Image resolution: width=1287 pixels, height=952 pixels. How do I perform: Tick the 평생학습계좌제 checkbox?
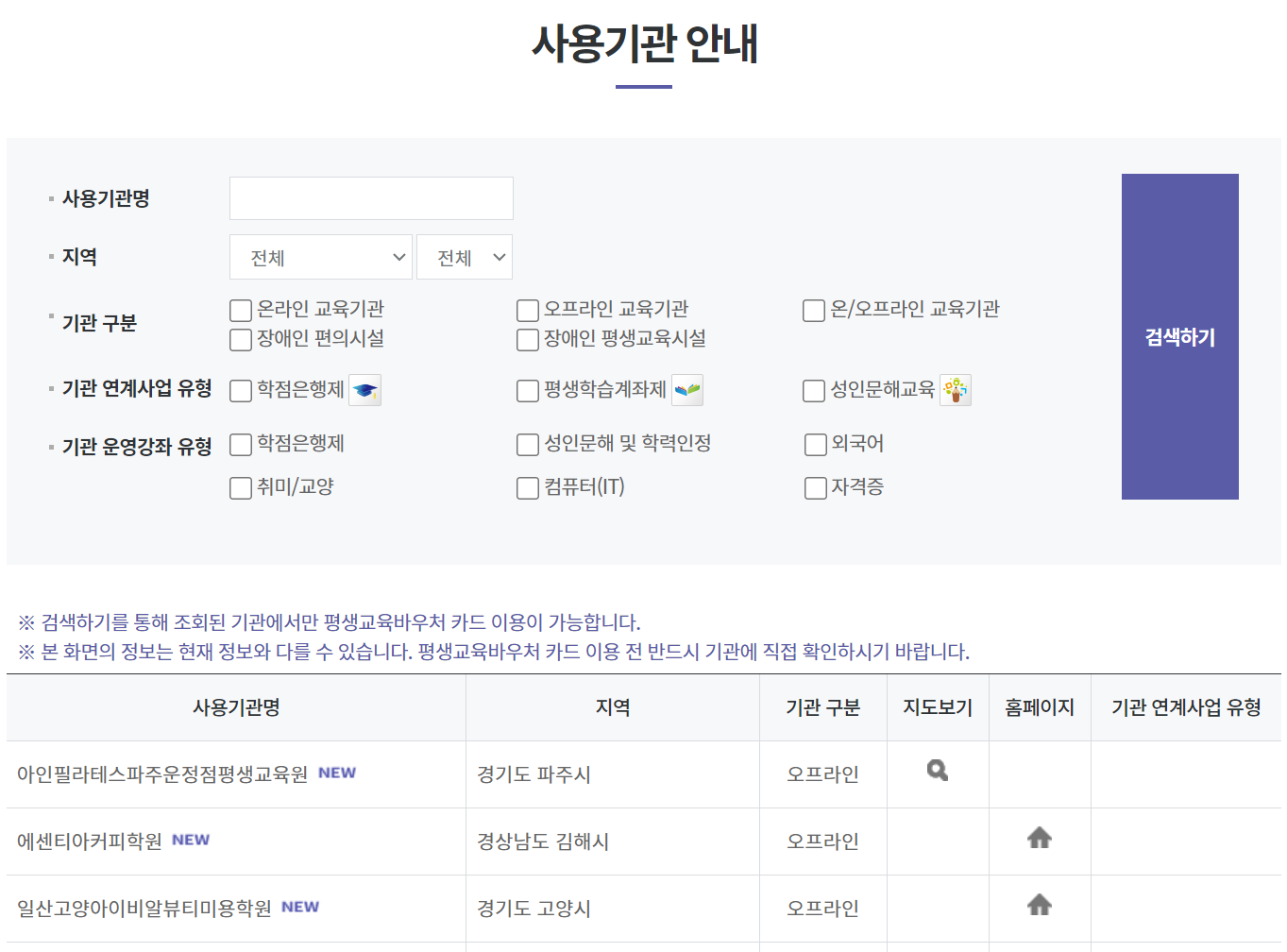[528, 391]
